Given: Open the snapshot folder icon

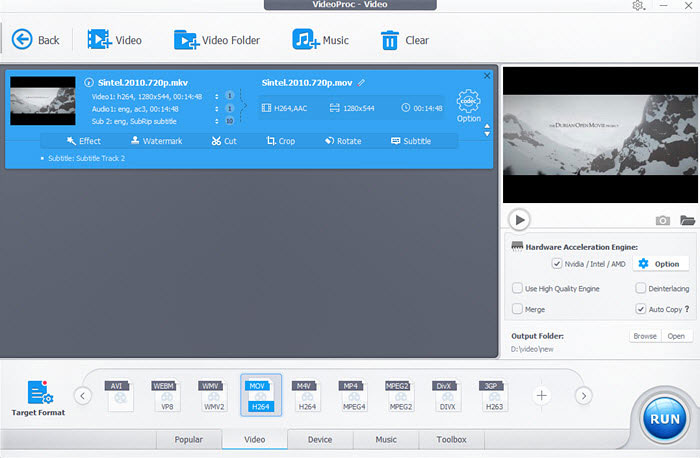Looking at the screenshot, I should point(687,220).
